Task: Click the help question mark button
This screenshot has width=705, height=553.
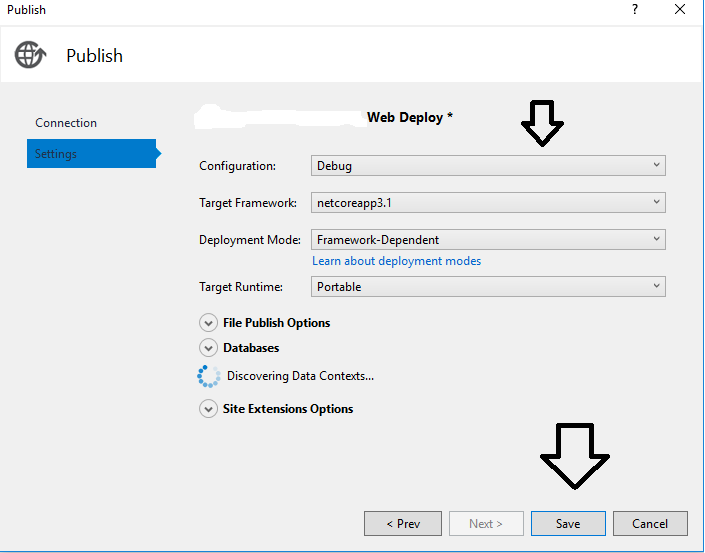Action: pyautogui.click(x=634, y=10)
